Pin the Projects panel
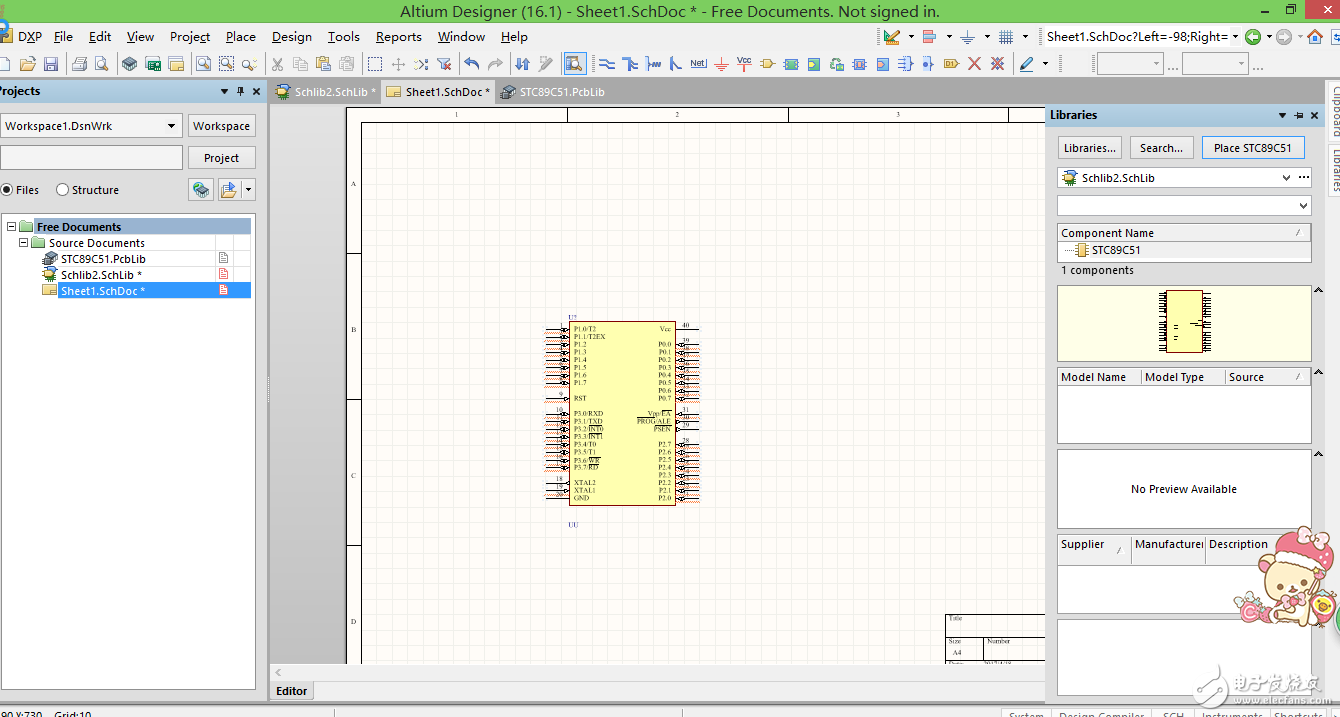The height and width of the screenshot is (717, 1340). [x=240, y=91]
